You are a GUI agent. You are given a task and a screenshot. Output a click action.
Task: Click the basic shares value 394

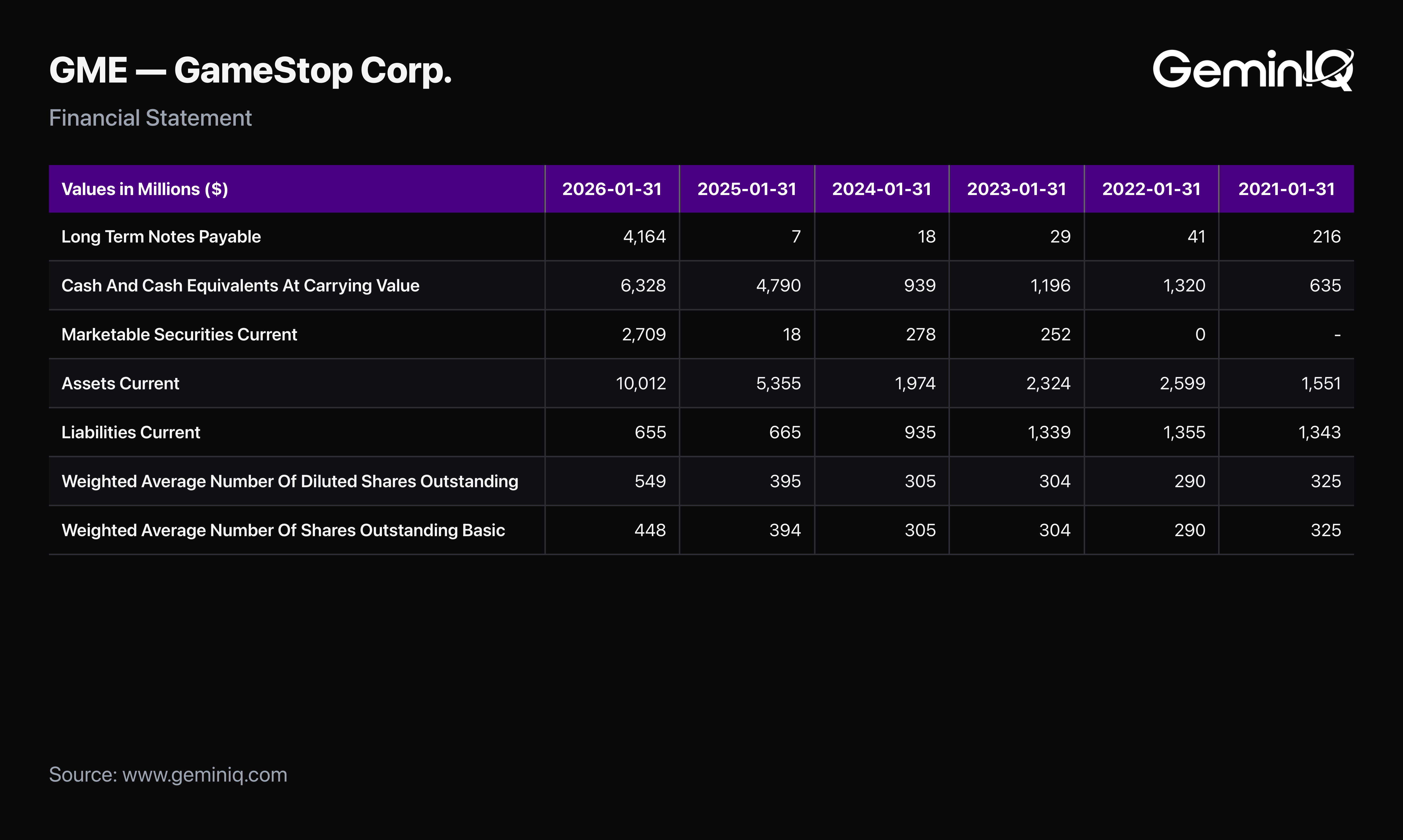tap(785, 530)
